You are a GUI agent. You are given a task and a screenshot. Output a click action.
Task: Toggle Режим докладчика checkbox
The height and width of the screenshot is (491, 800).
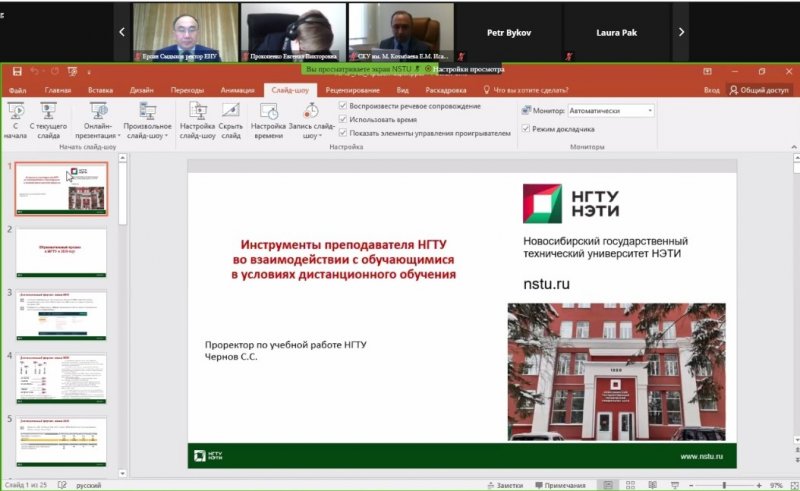point(526,129)
